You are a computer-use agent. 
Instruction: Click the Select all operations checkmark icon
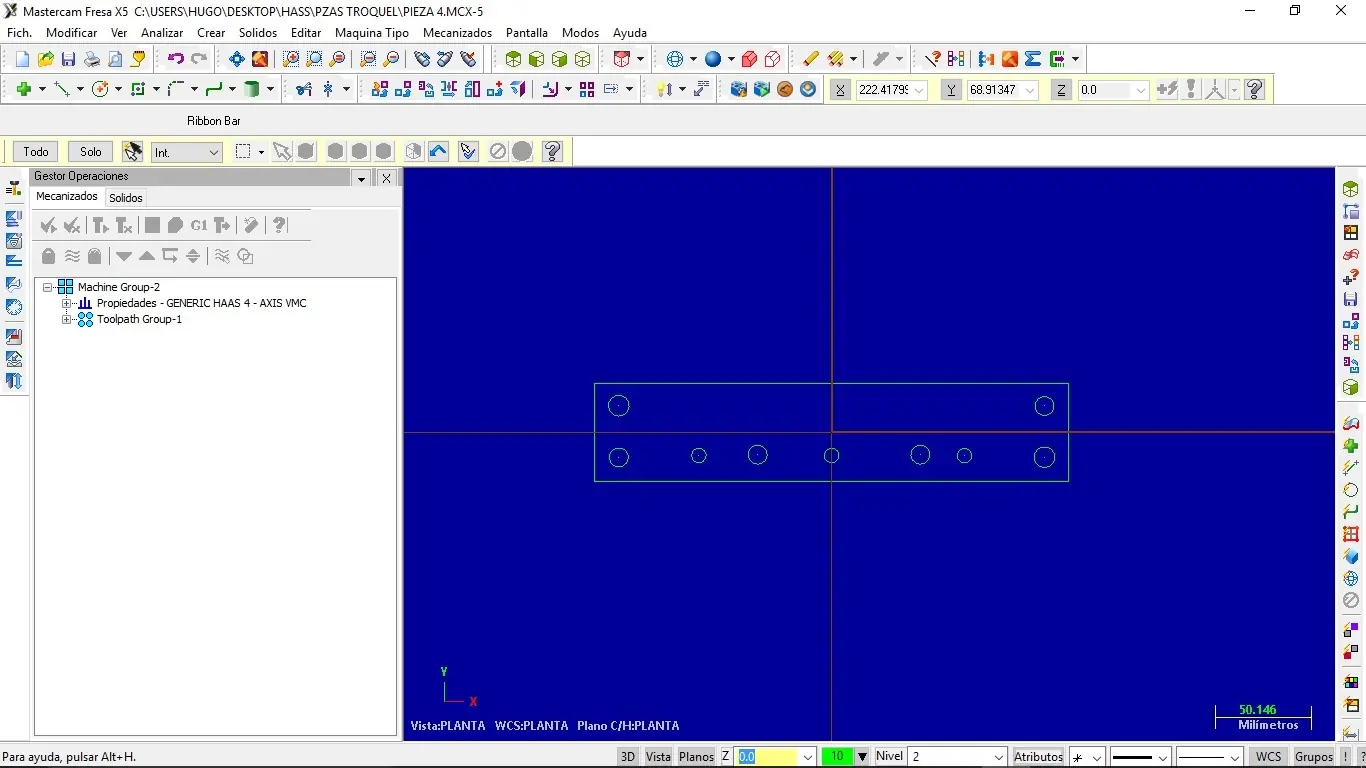click(48, 225)
